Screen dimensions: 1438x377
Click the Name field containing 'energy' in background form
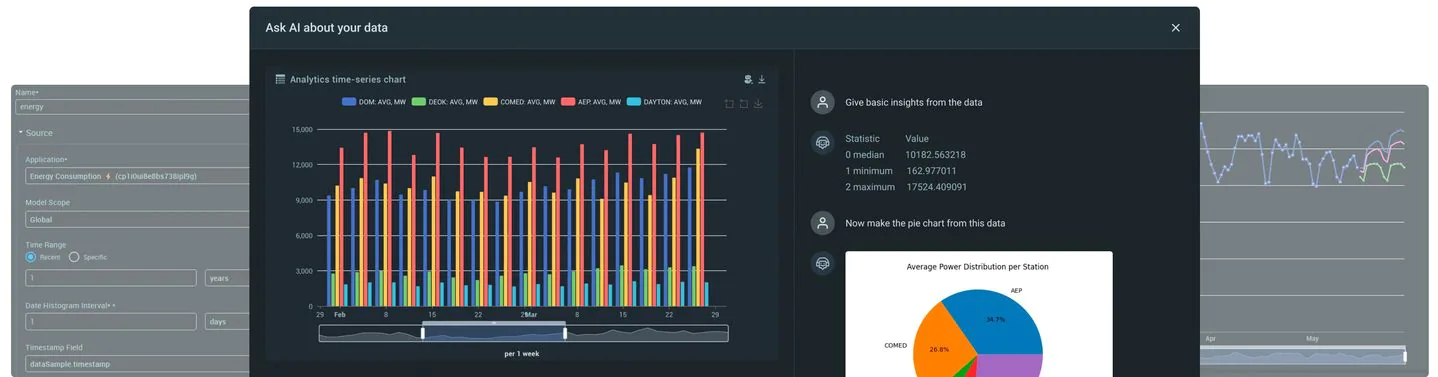132,106
